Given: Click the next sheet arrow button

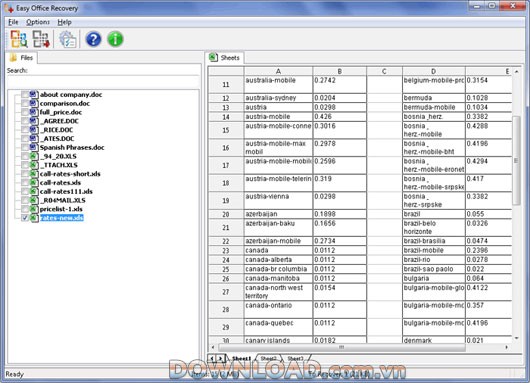Looking at the screenshot, I should pyautogui.click(x=220, y=358).
